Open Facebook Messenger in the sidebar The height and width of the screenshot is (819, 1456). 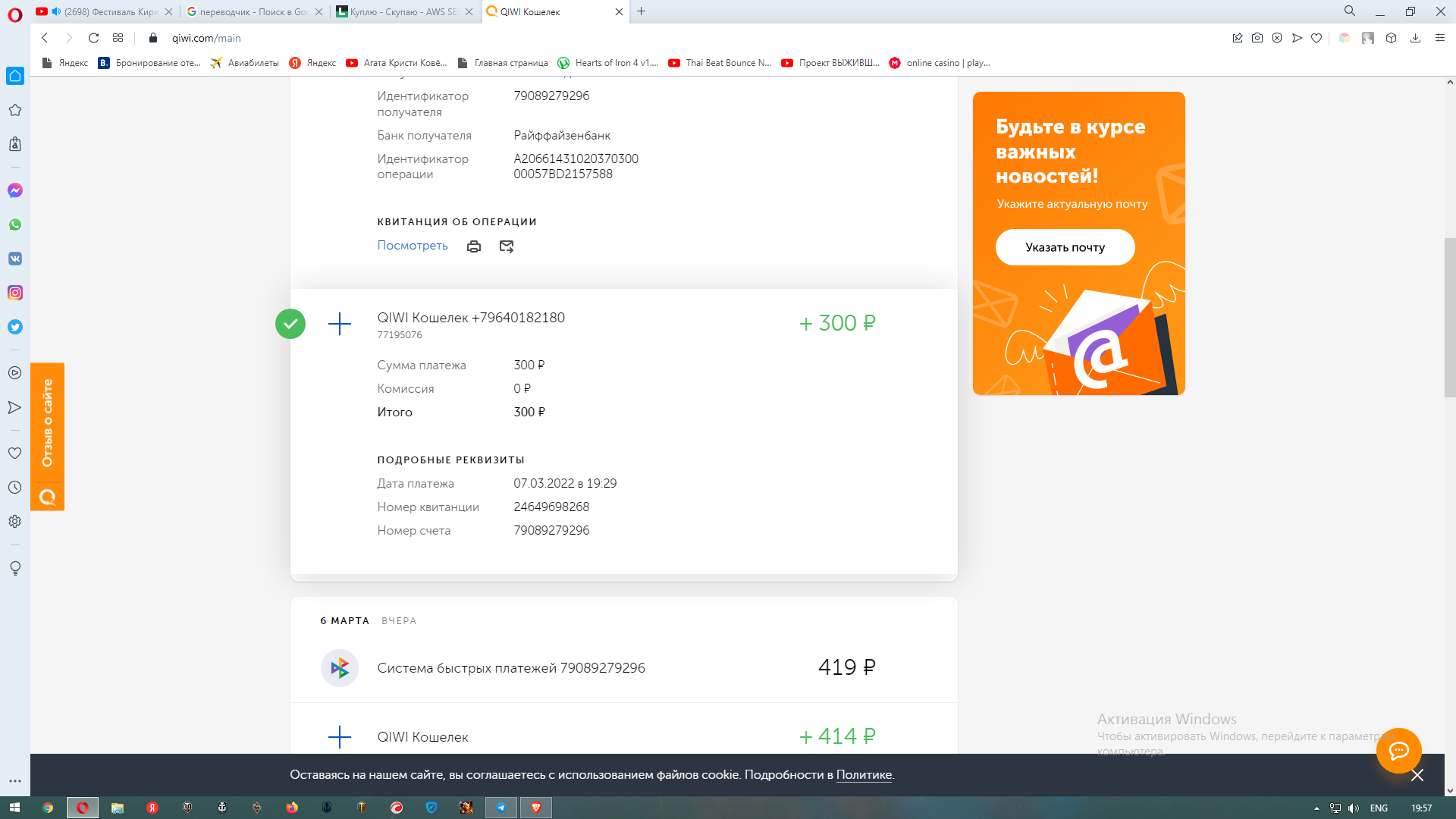point(15,190)
